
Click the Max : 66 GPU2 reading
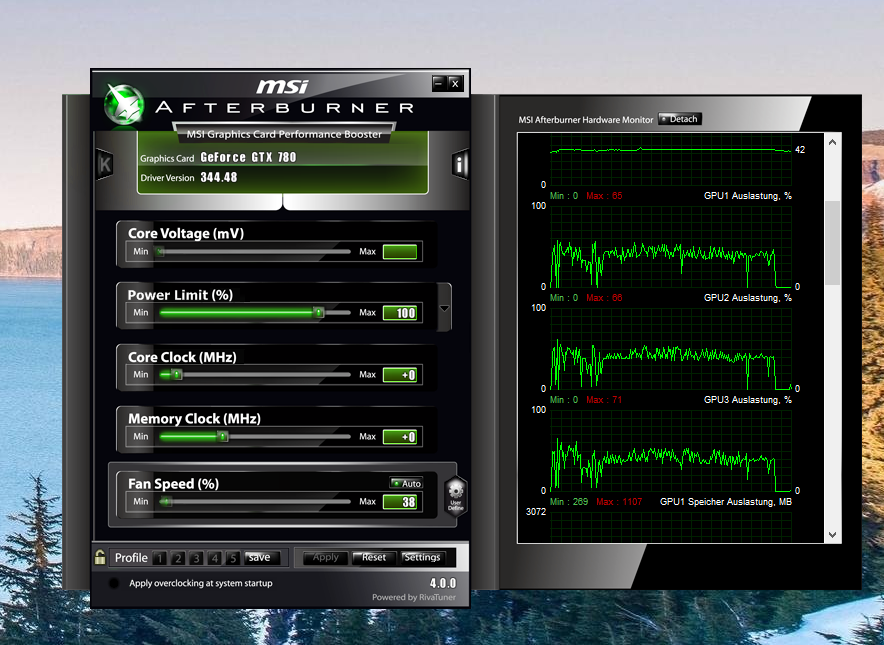click(x=604, y=298)
